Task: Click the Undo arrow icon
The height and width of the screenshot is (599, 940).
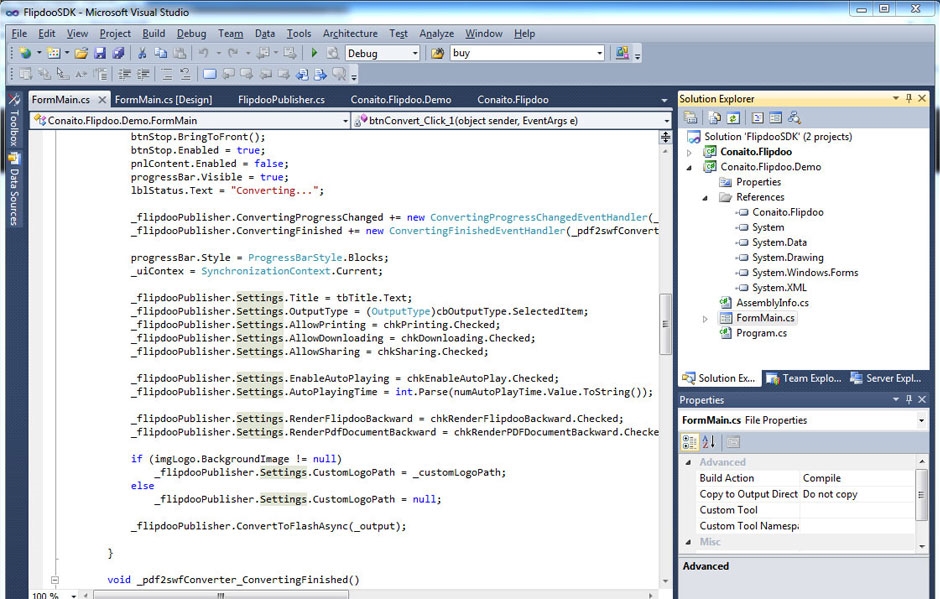Action: click(x=204, y=53)
